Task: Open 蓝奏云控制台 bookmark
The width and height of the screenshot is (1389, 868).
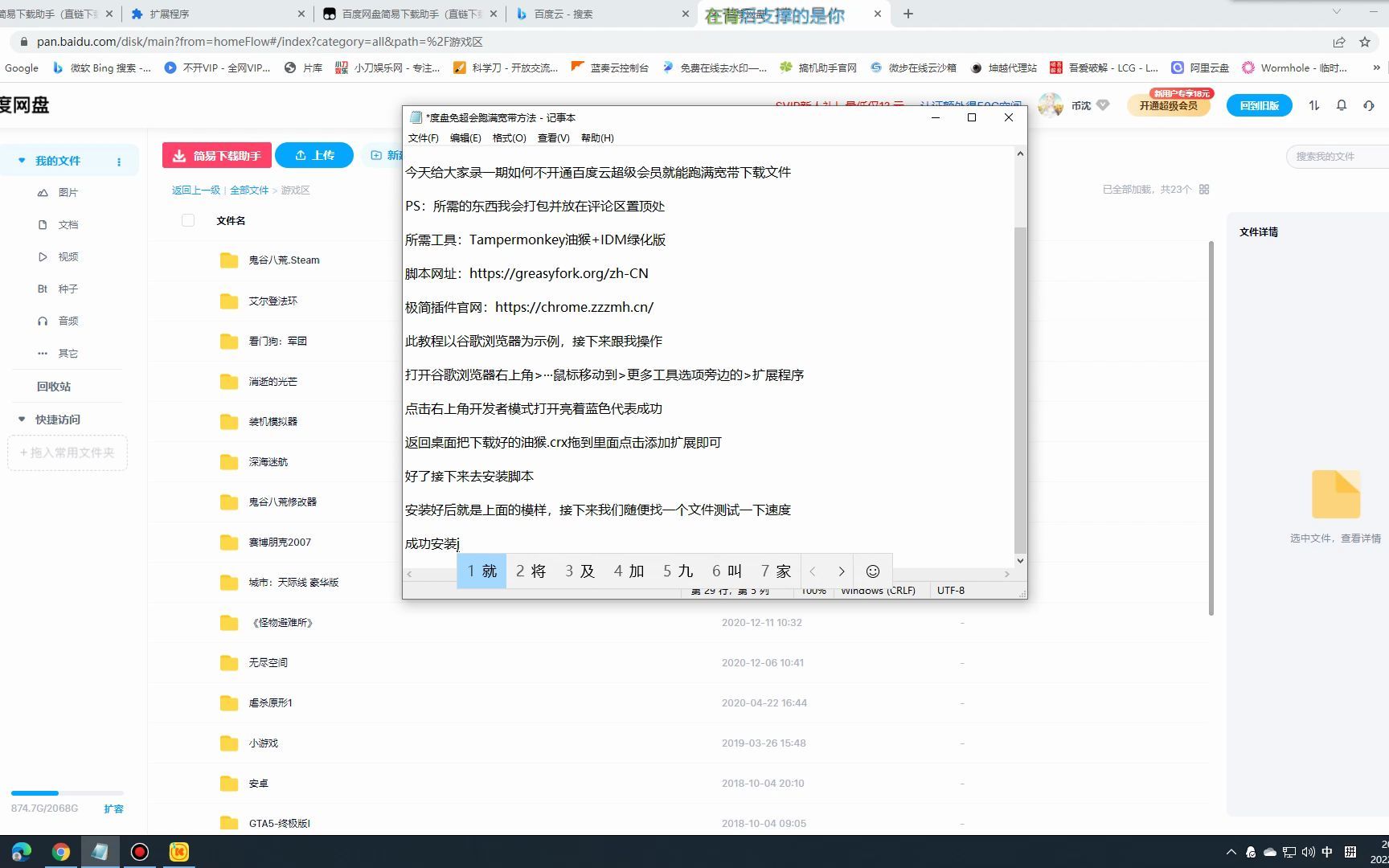Action: point(610,68)
